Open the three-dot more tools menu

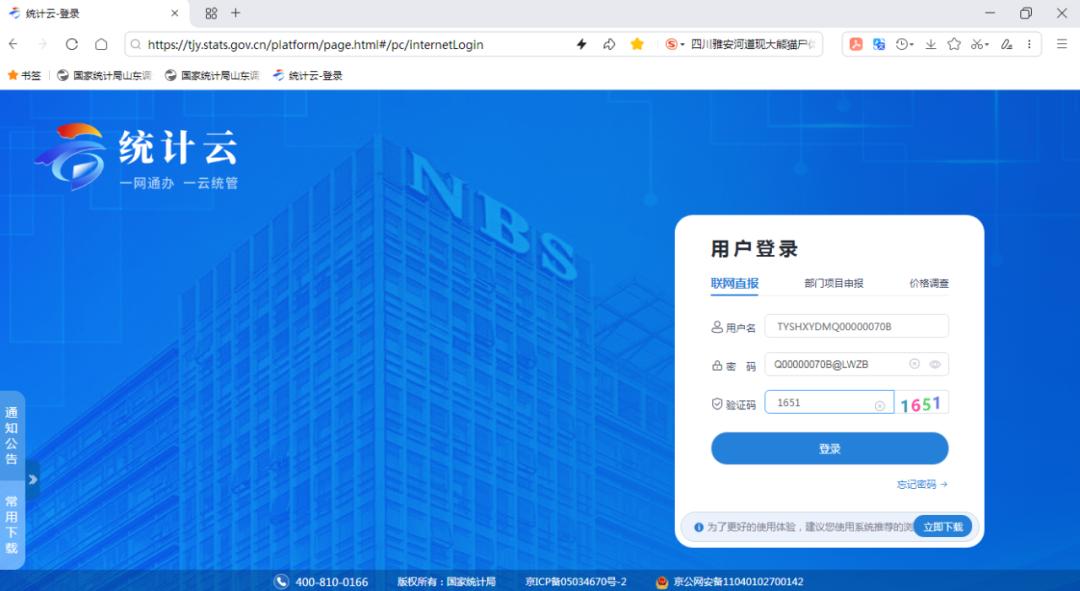[1029, 44]
